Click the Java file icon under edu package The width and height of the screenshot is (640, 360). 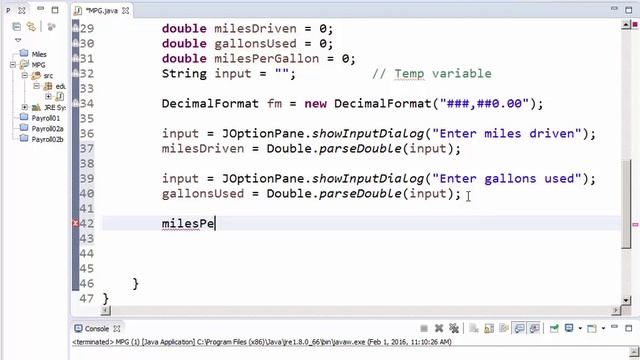[60, 97]
